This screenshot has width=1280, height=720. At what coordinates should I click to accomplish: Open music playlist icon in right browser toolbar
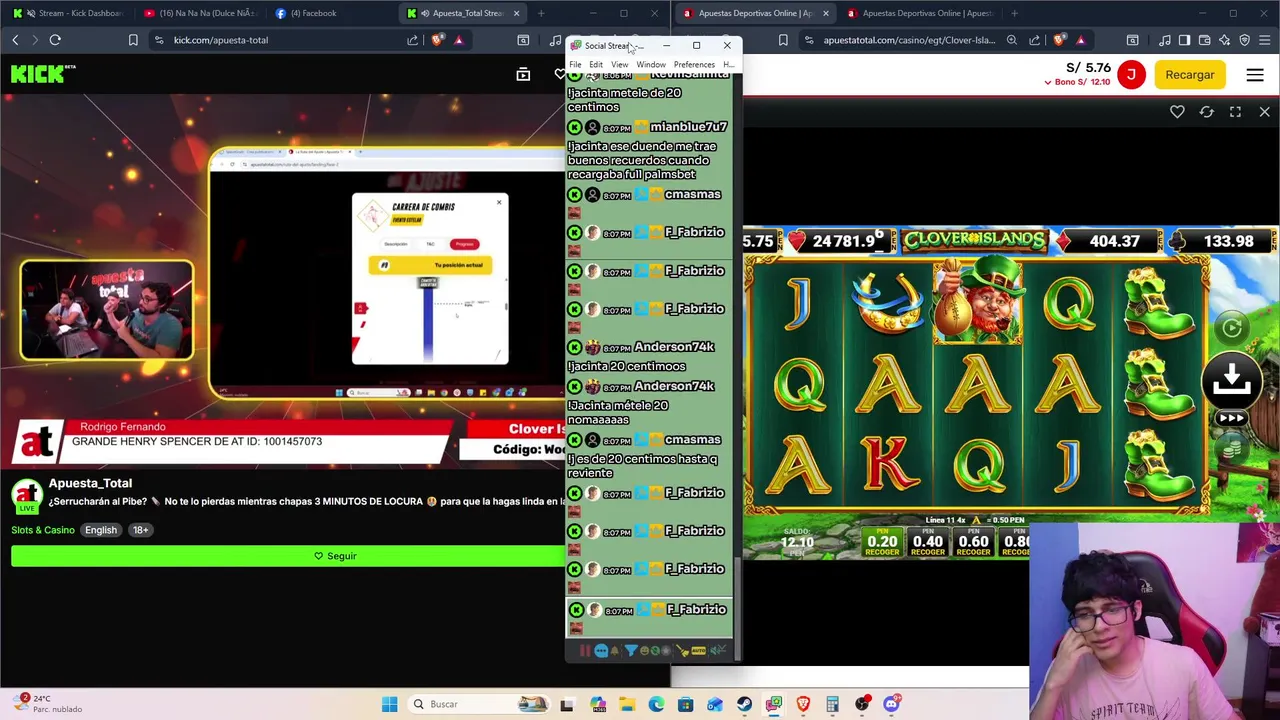1165,40
